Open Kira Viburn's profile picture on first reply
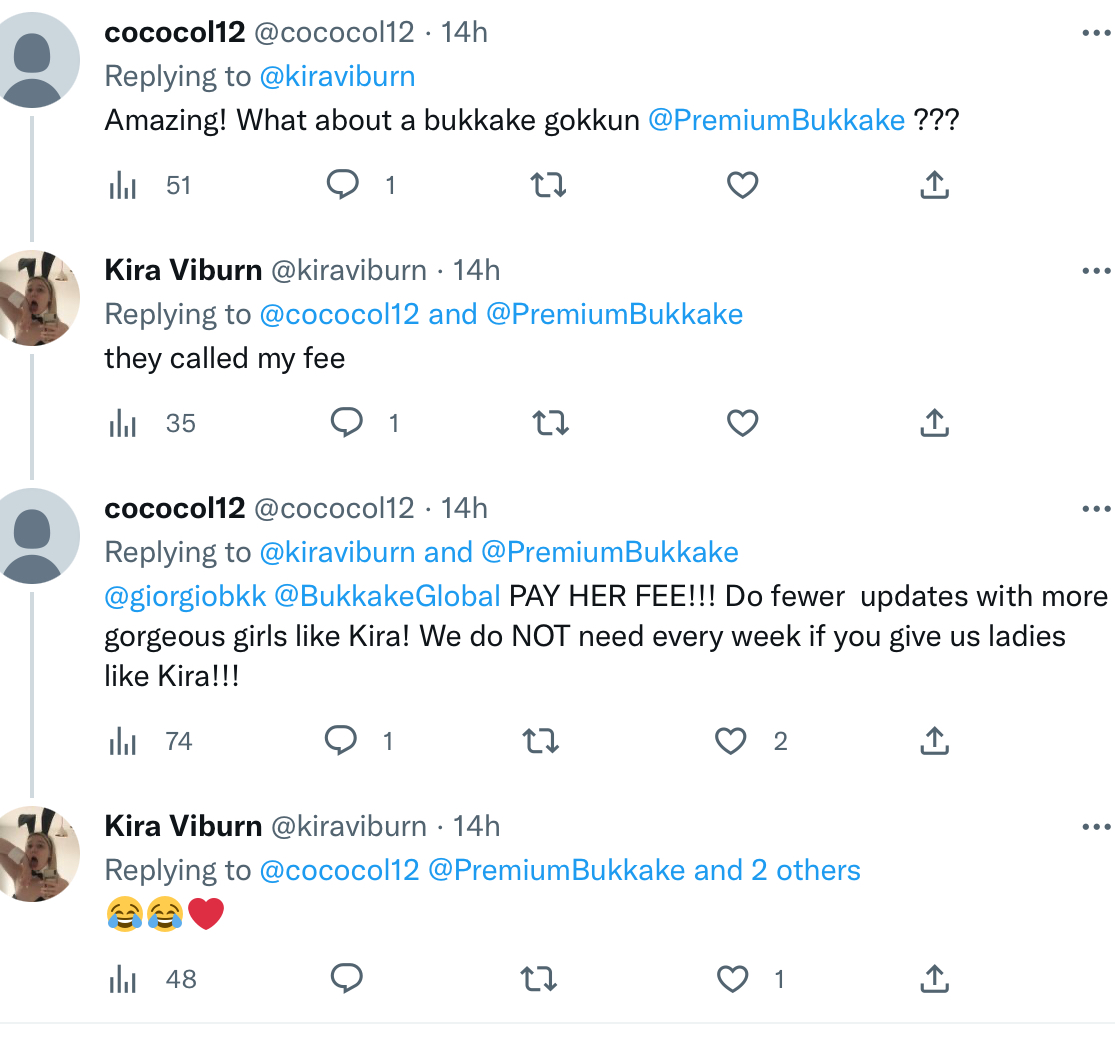 click(x=40, y=298)
